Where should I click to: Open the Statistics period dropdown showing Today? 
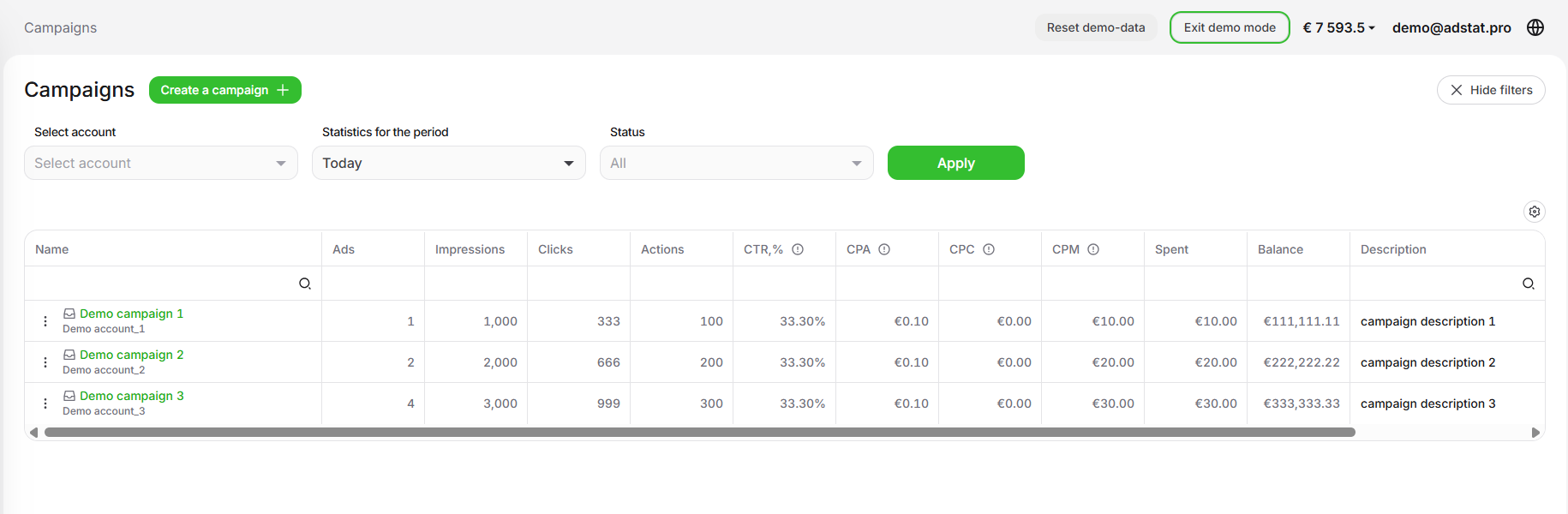tap(449, 163)
